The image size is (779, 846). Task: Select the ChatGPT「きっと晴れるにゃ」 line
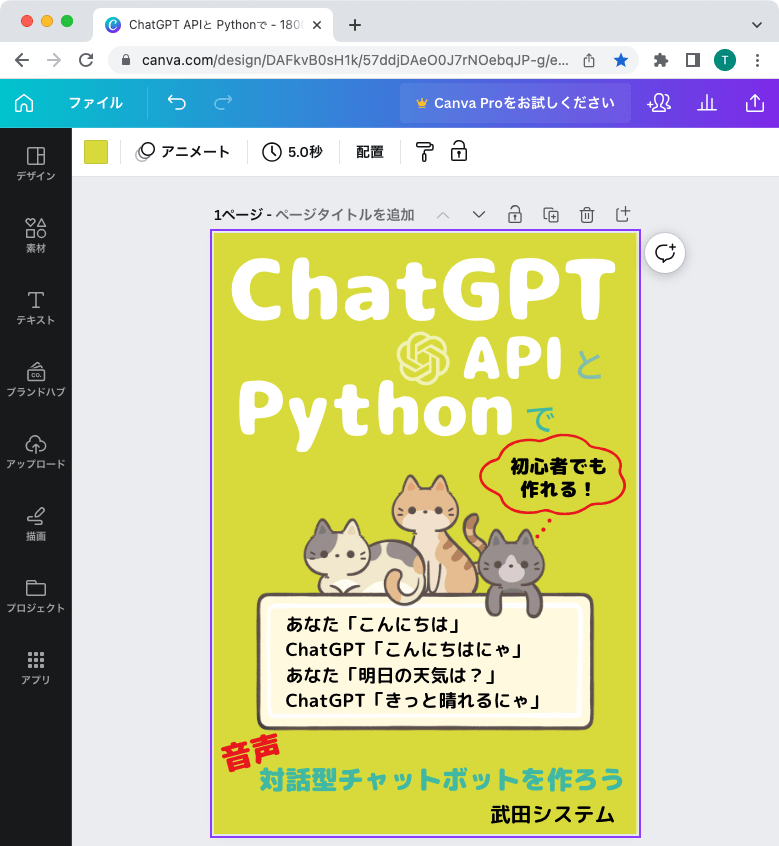412,700
